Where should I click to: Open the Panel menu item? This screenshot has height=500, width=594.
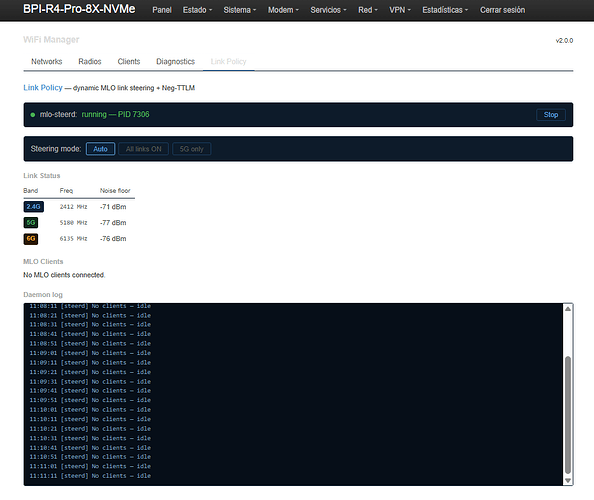tap(162, 10)
